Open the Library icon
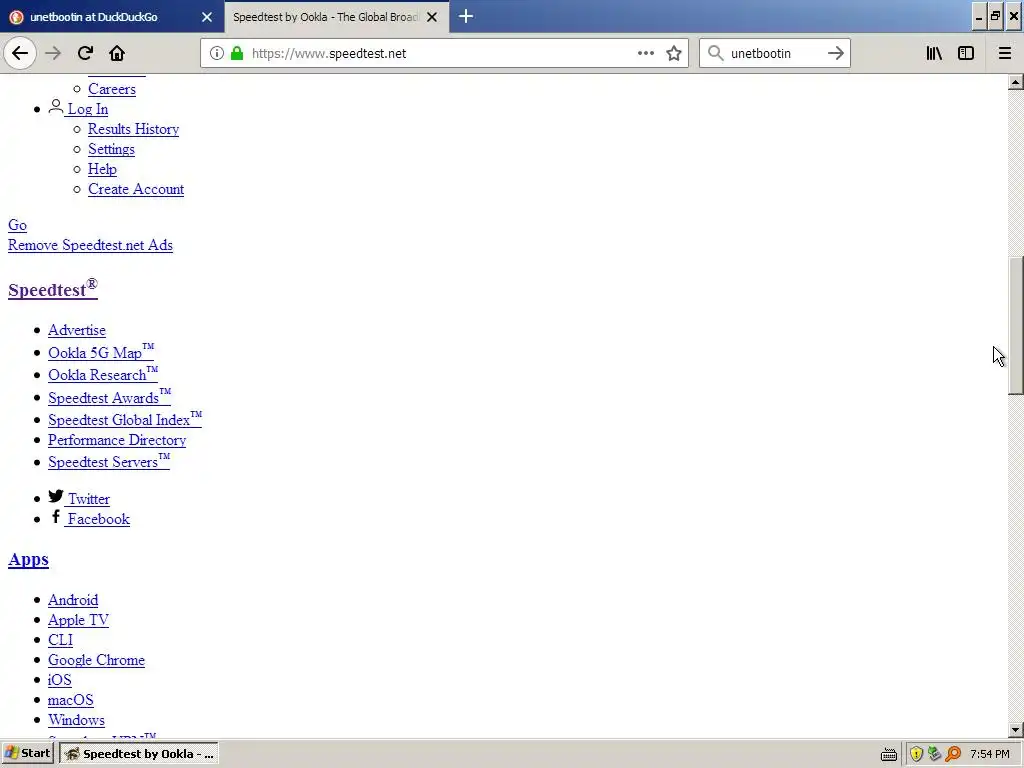The height and width of the screenshot is (768, 1024). [x=934, y=53]
